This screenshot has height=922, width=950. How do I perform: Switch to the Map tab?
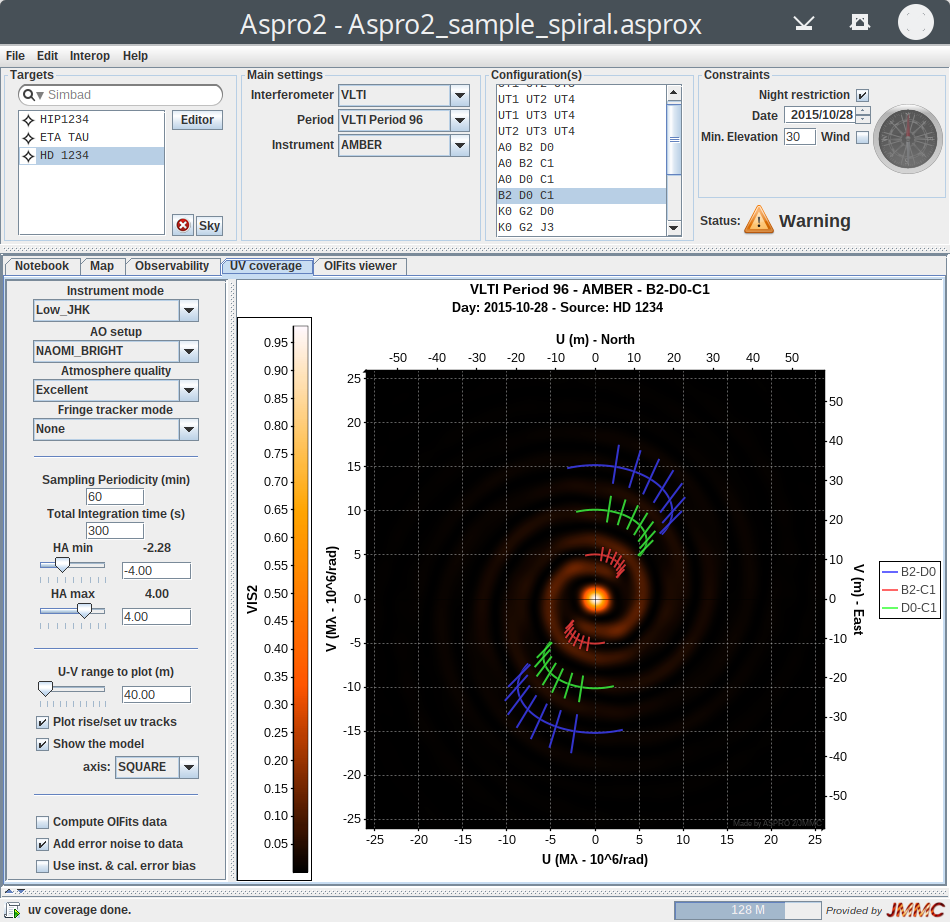click(102, 266)
